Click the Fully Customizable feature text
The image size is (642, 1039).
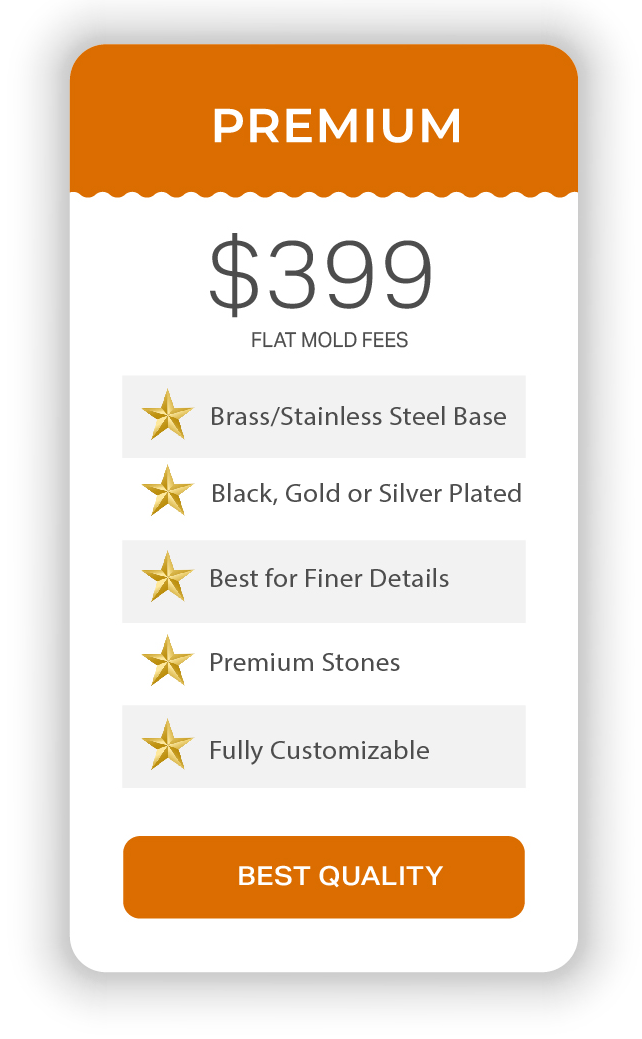319,751
